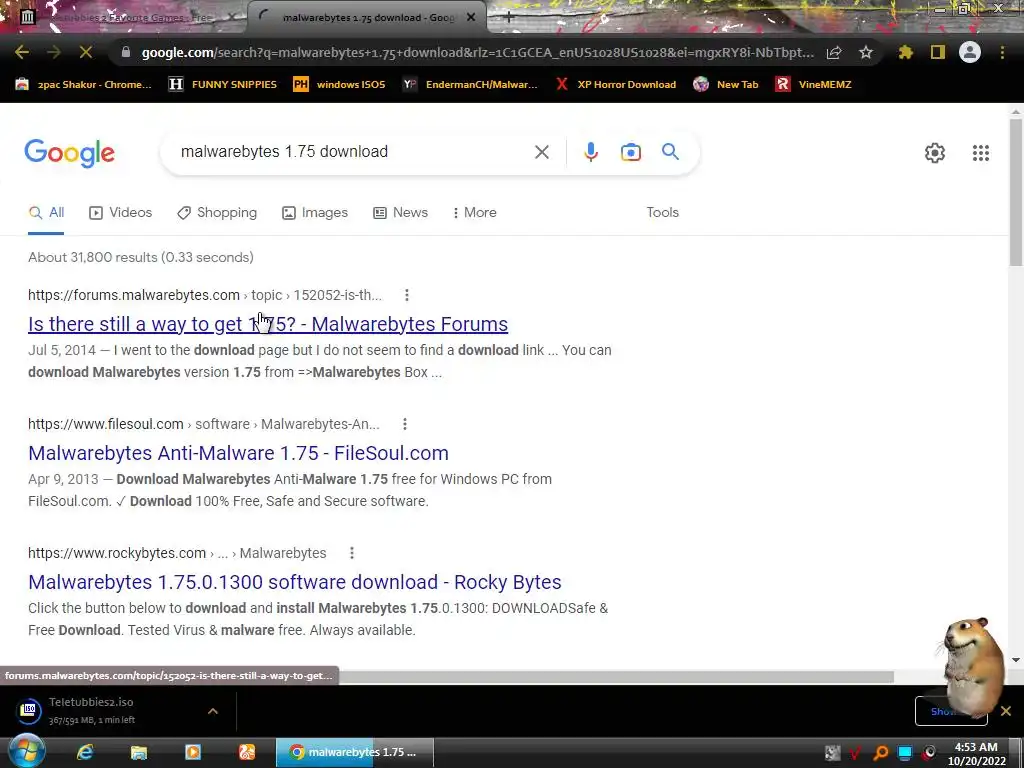Viewport: 1024px width, 768px height.
Task: Search by image with the camera icon
Action: [x=630, y=152]
